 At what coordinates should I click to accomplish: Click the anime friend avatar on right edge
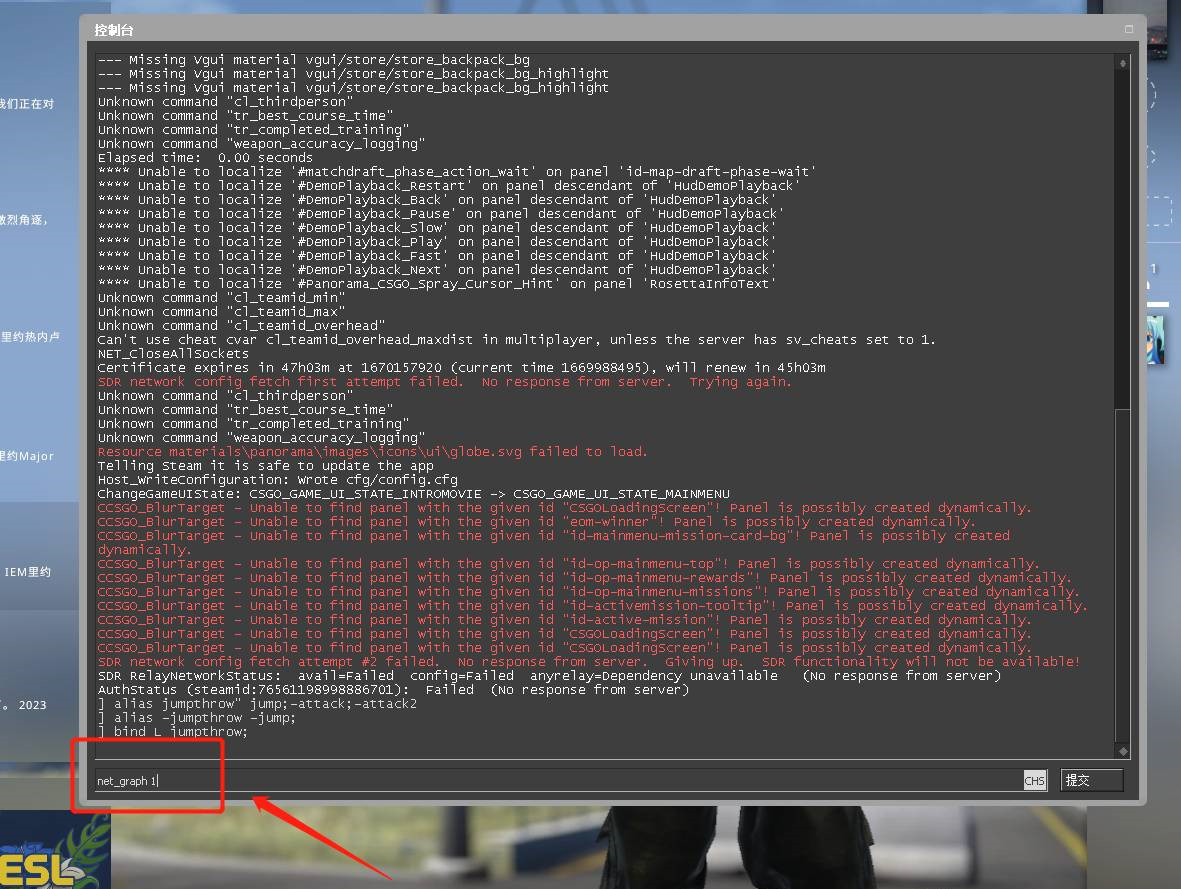pyautogui.click(x=1155, y=340)
